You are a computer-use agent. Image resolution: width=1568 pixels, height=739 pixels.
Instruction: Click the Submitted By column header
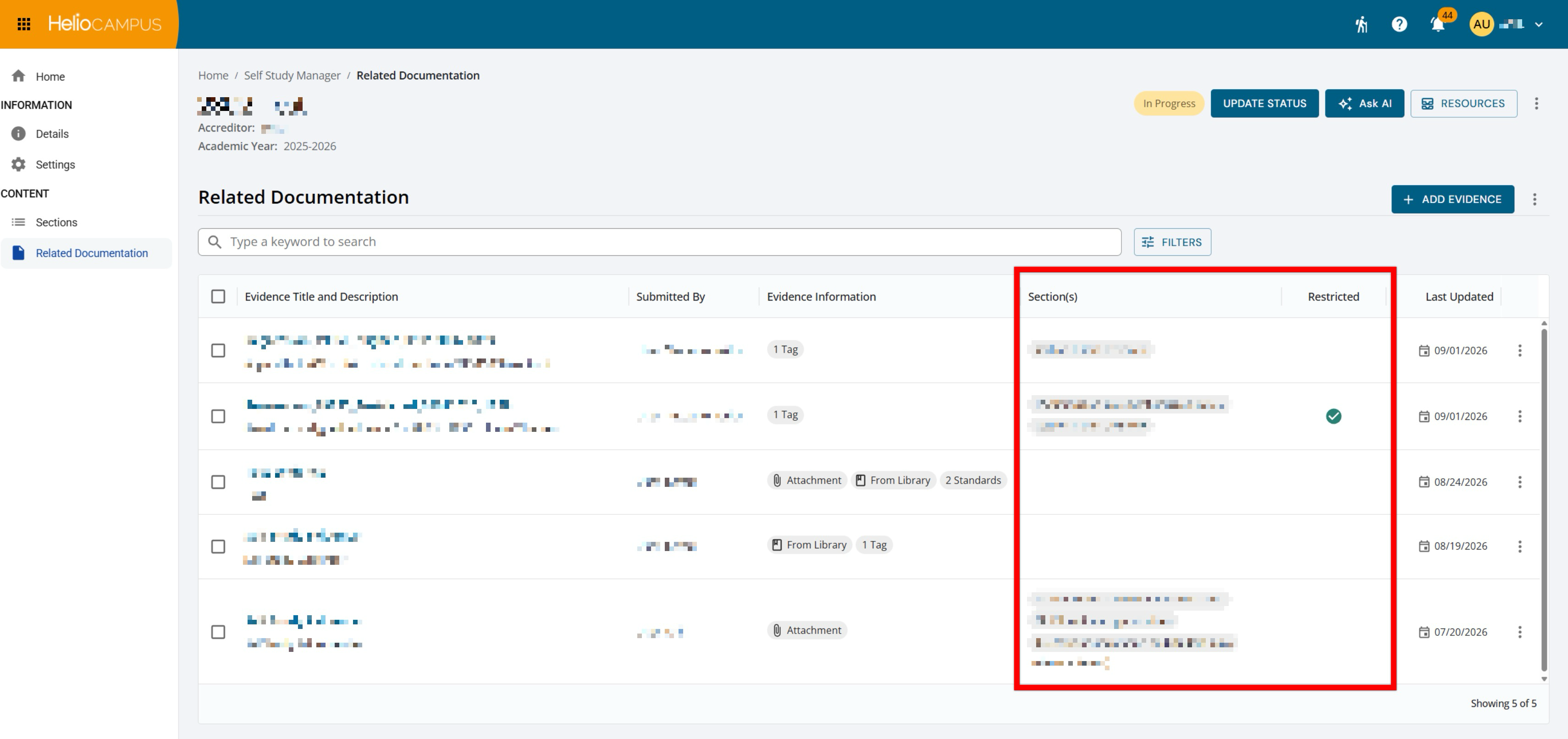coord(670,297)
